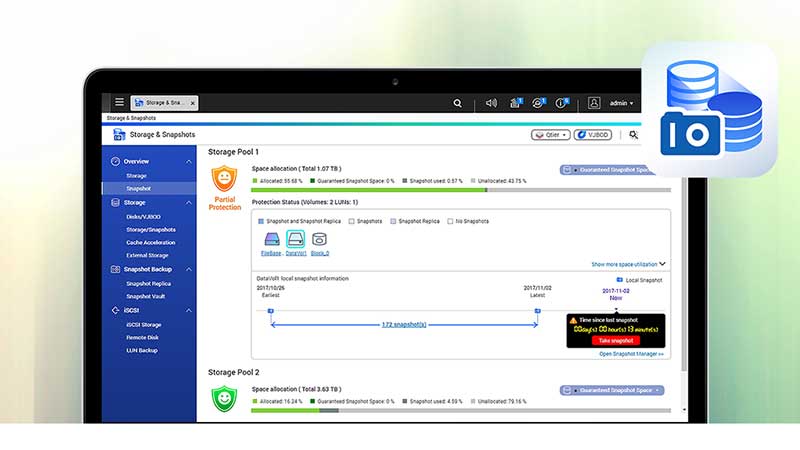Open Snapshot Manager link
Viewport: 800px width, 450px height.
tap(632, 354)
